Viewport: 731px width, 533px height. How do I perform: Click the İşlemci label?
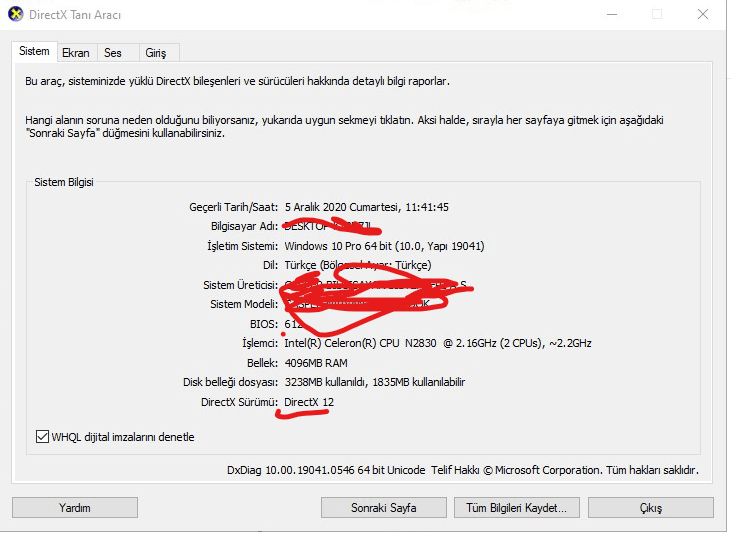[260, 343]
